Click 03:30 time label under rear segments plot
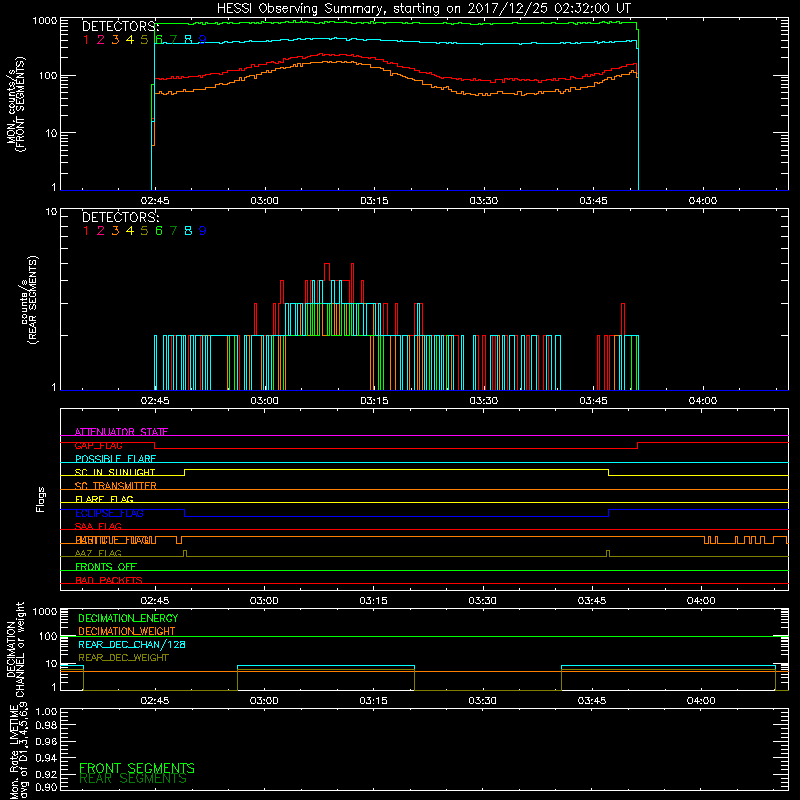 coord(484,401)
